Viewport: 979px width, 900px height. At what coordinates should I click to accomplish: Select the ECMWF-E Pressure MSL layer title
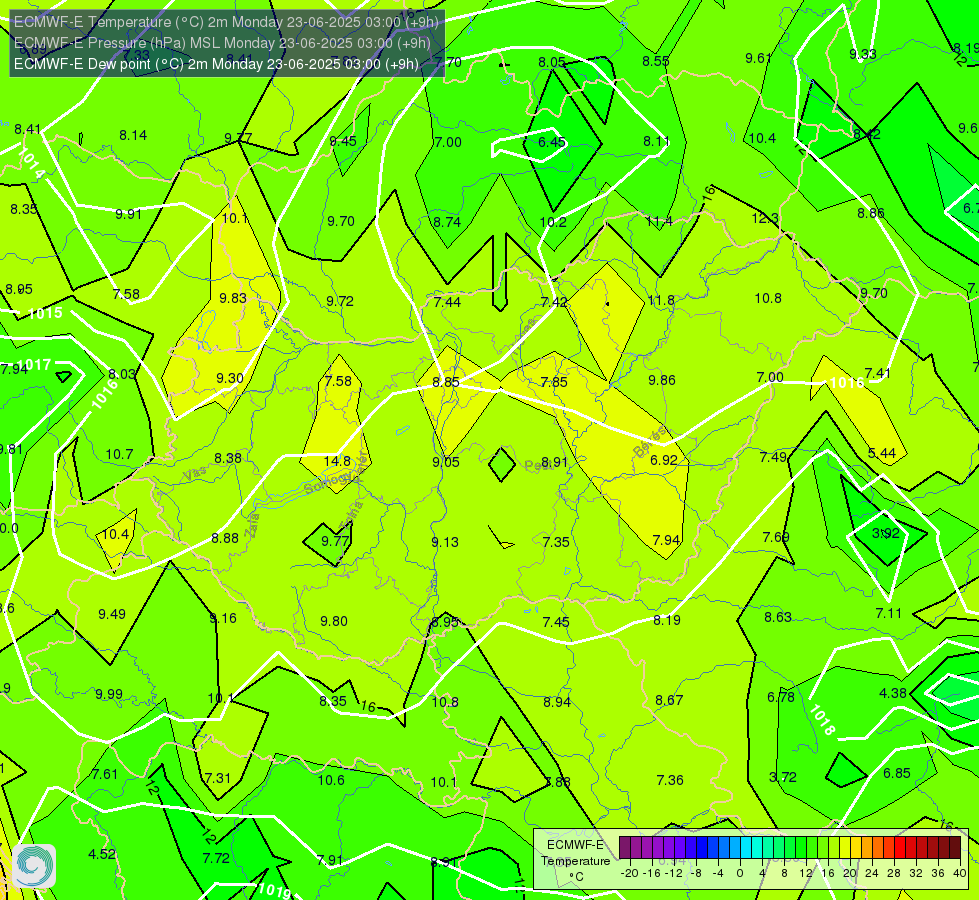point(222,43)
